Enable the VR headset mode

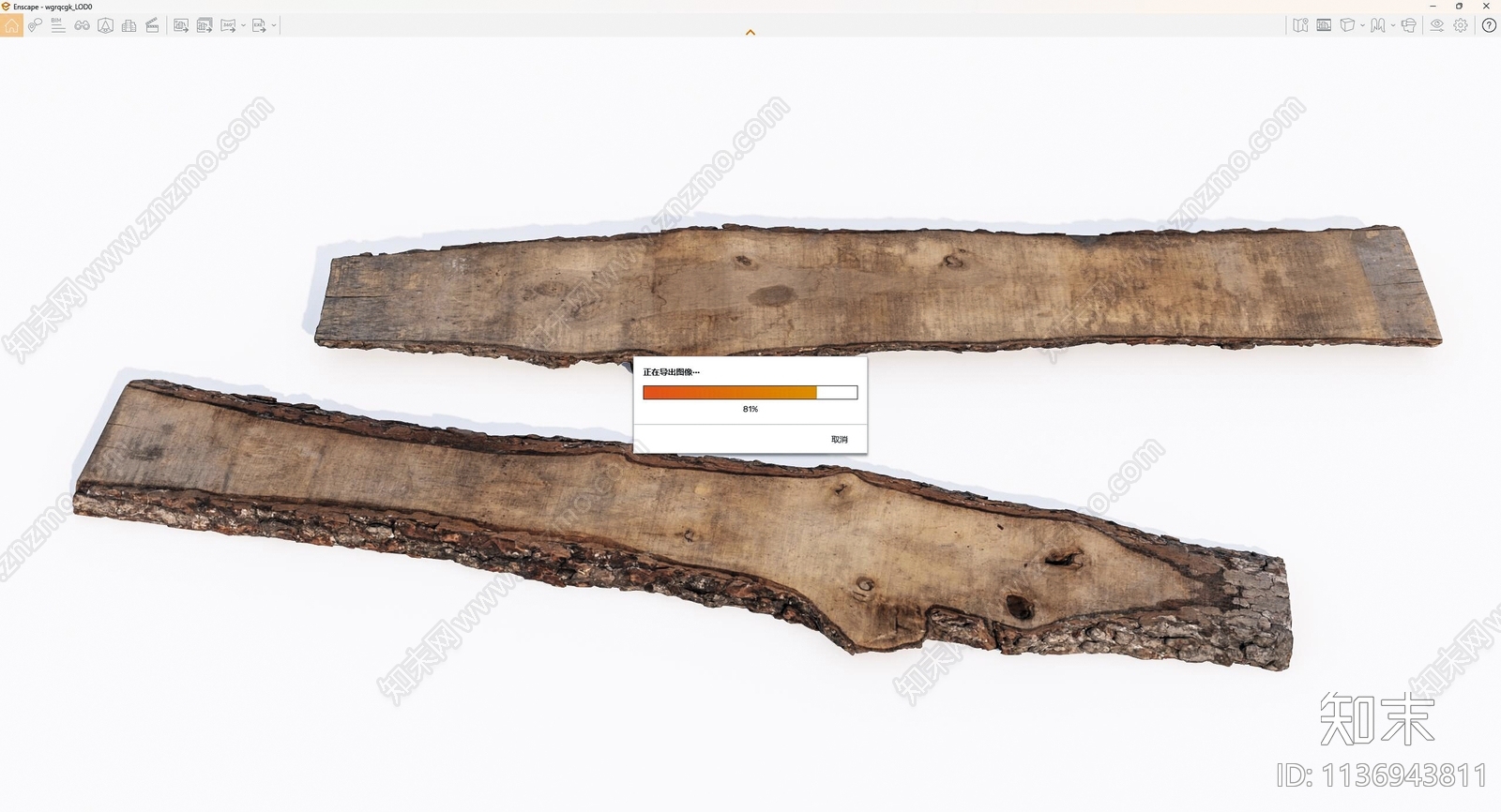tap(1408, 25)
